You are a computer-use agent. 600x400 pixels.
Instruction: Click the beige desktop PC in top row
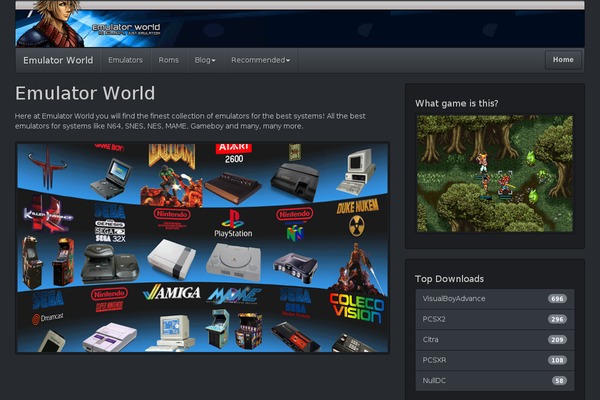click(355, 172)
